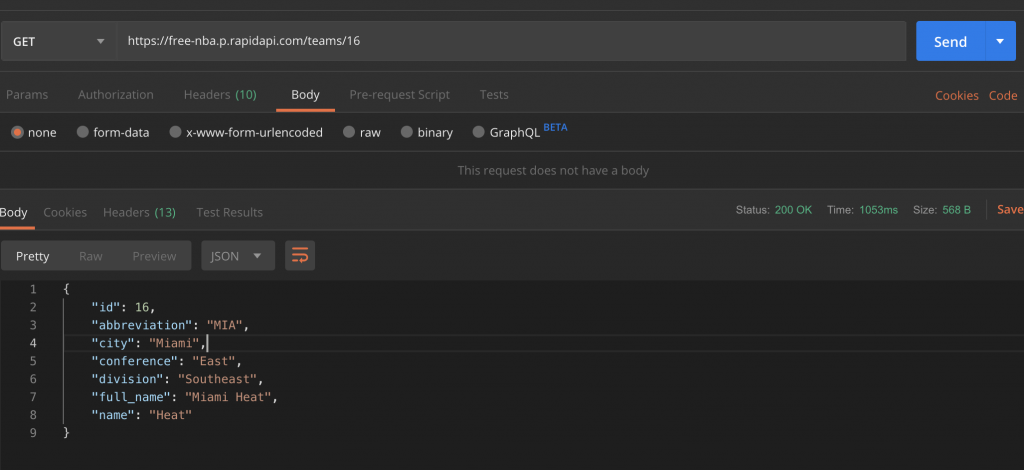This screenshot has width=1024, height=470.
Task: Open the JSON format dropdown
Action: coord(238,256)
